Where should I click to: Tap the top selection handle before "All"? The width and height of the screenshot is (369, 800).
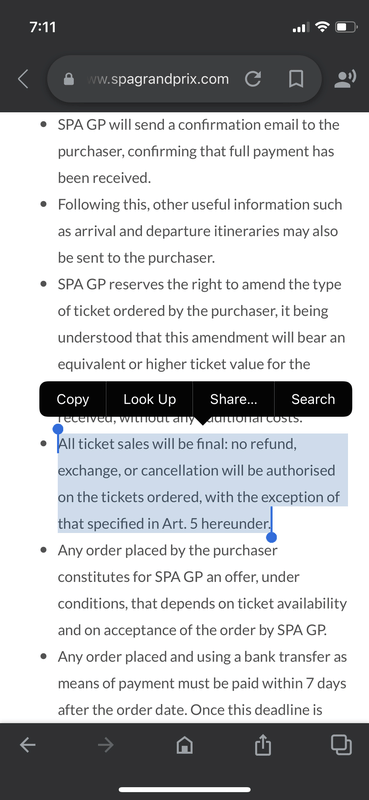58,429
